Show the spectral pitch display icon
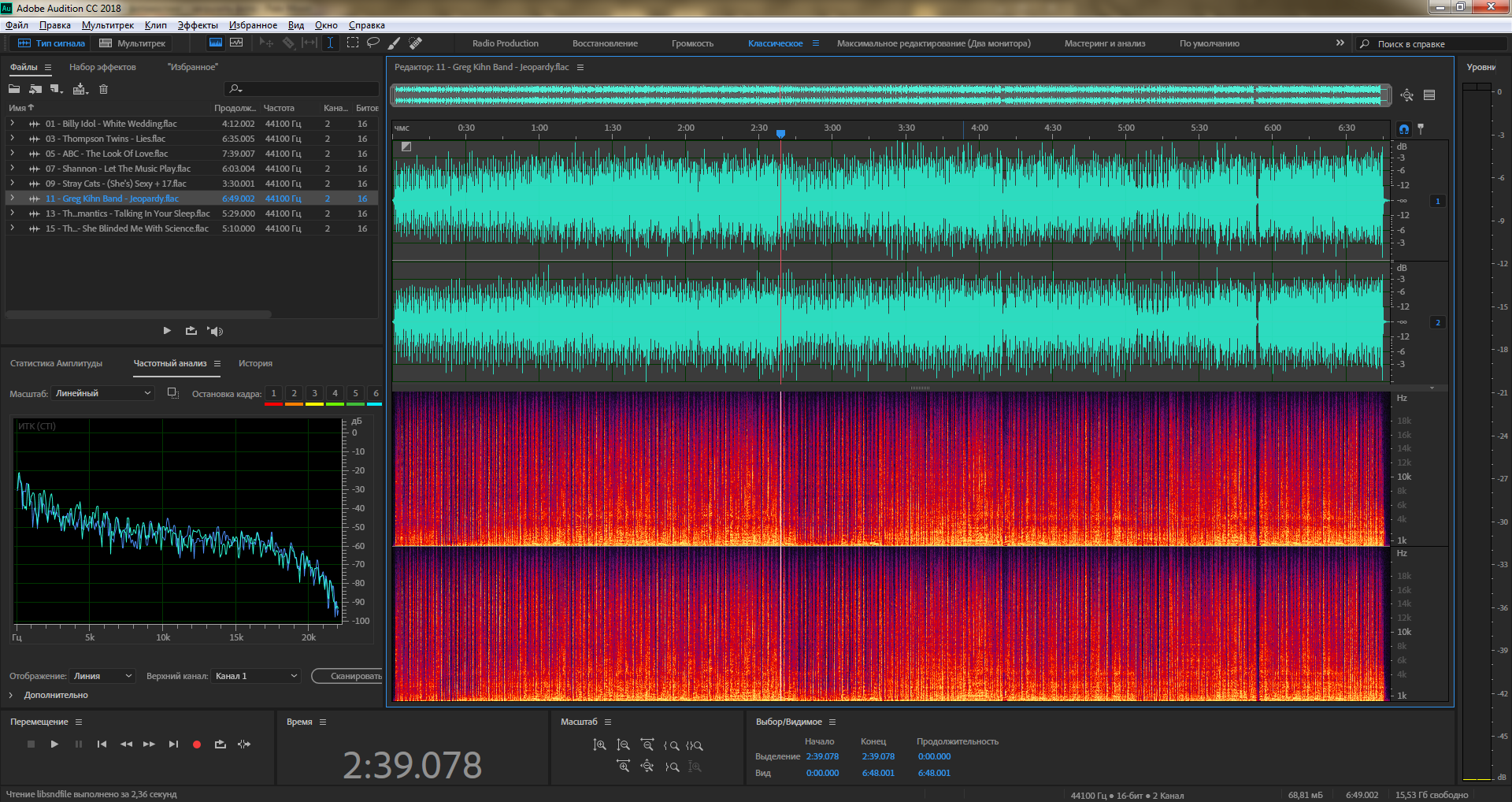1512x802 pixels. [x=236, y=43]
